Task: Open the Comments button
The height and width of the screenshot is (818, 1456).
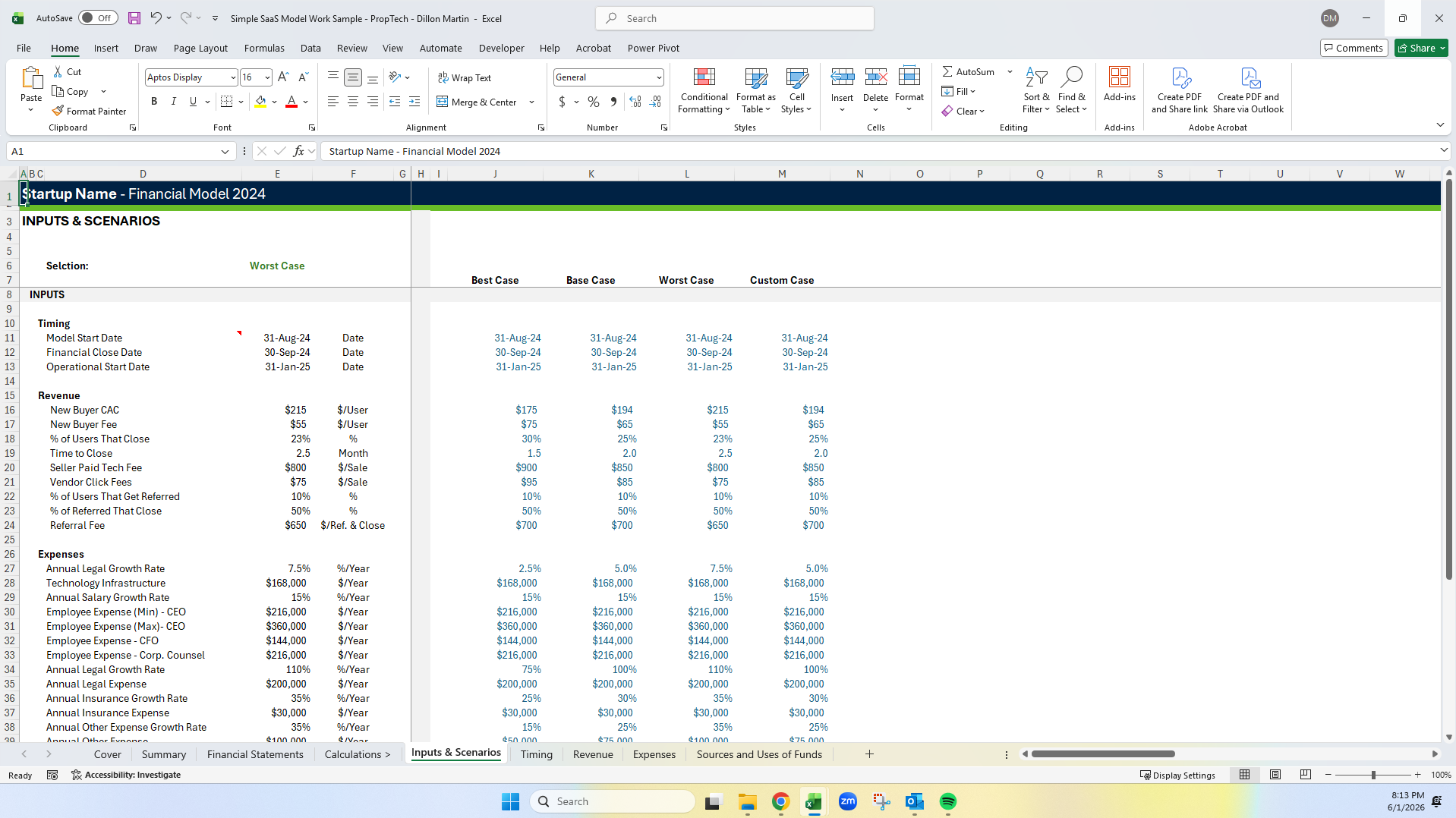Action: click(1354, 48)
